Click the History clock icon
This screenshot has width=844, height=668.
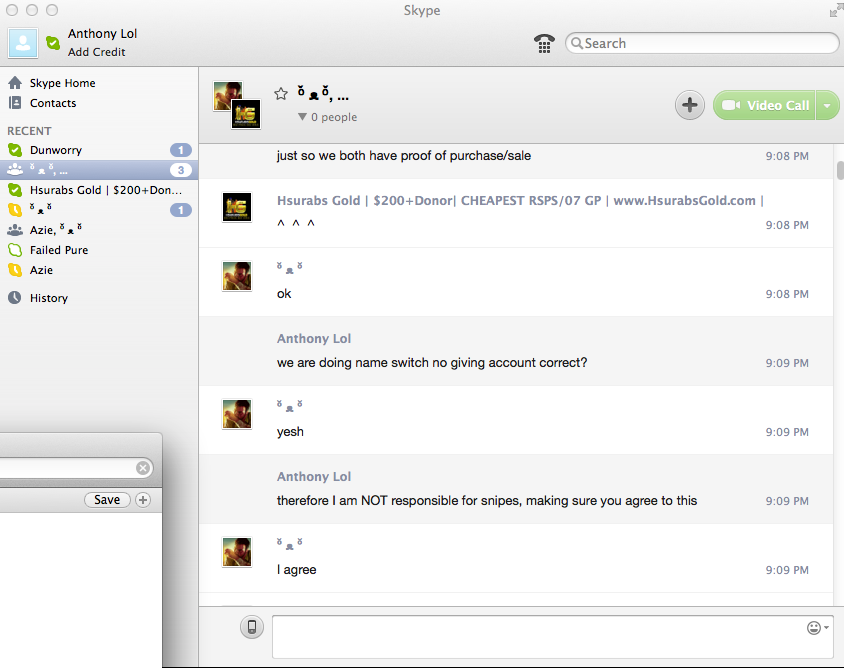tap(15, 297)
